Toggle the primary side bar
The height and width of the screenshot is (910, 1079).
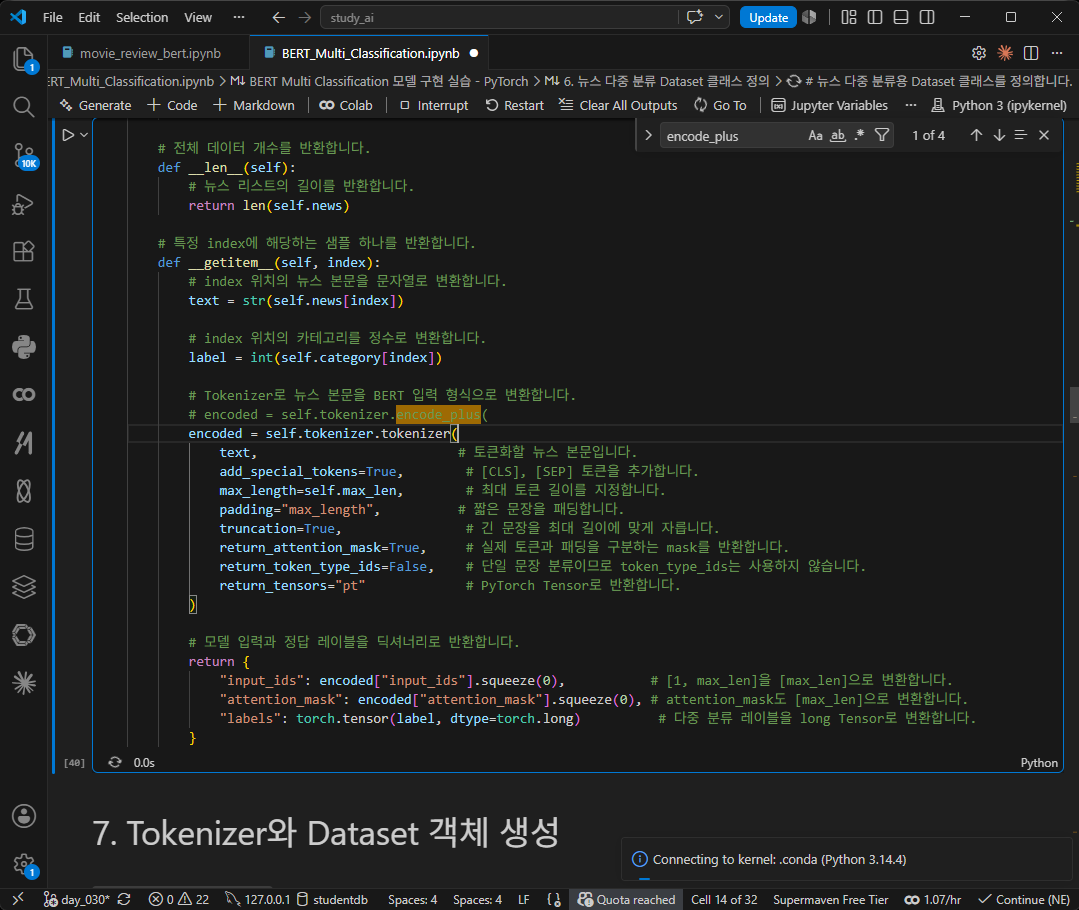875,17
